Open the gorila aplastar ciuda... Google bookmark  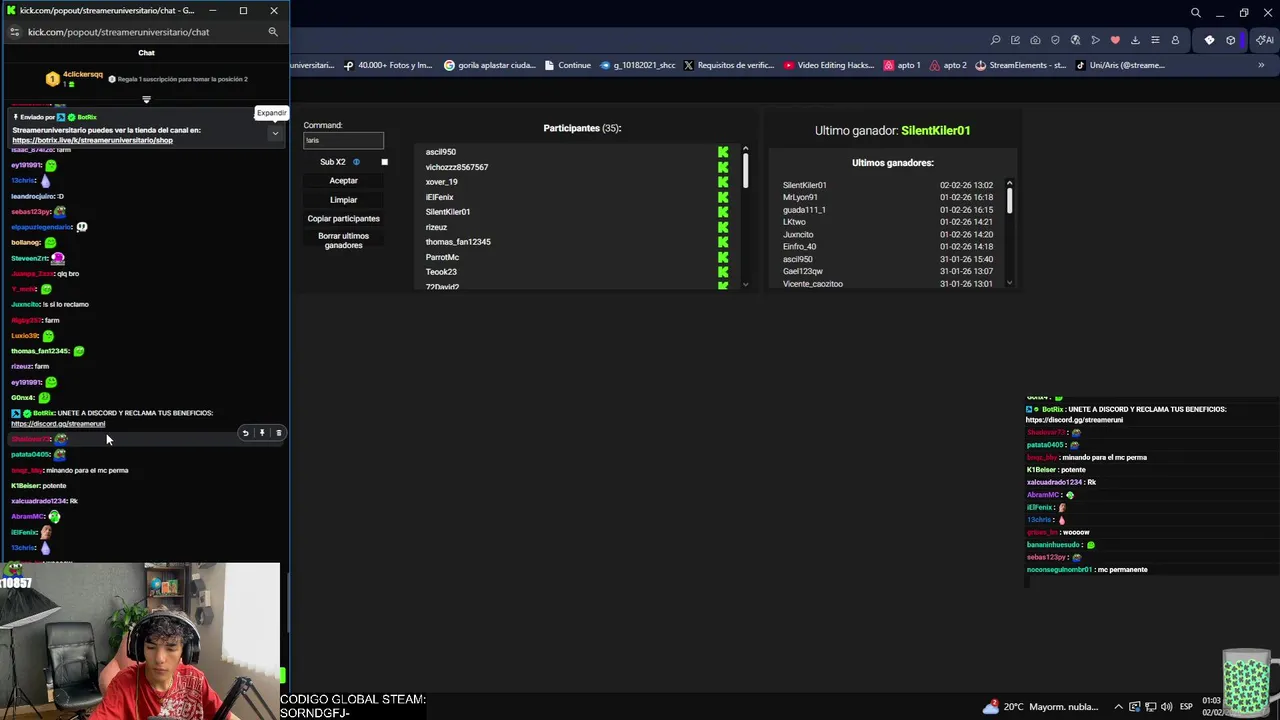pos(490,65)
